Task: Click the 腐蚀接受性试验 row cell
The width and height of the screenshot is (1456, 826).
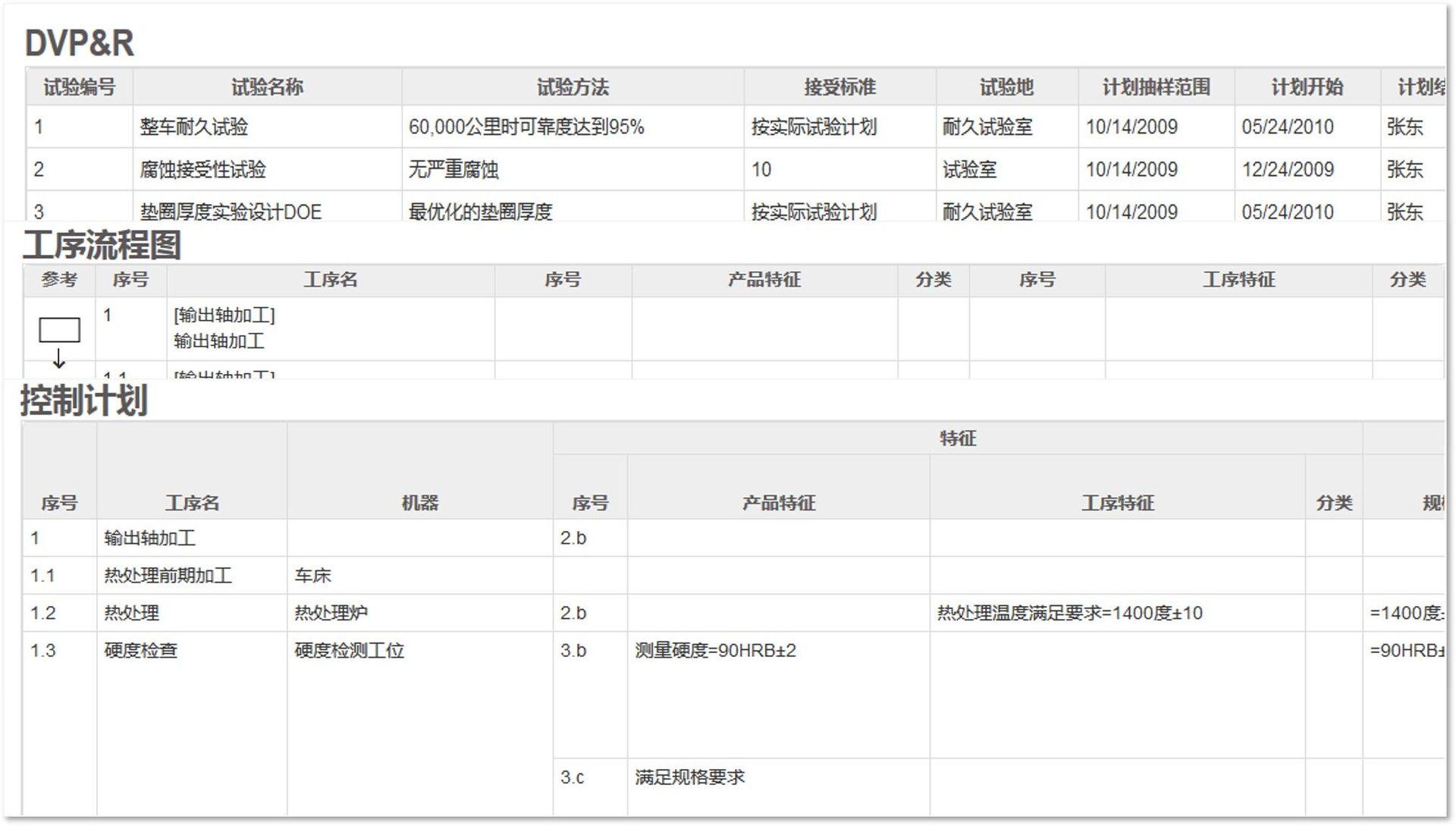Action: coord(202,170)
